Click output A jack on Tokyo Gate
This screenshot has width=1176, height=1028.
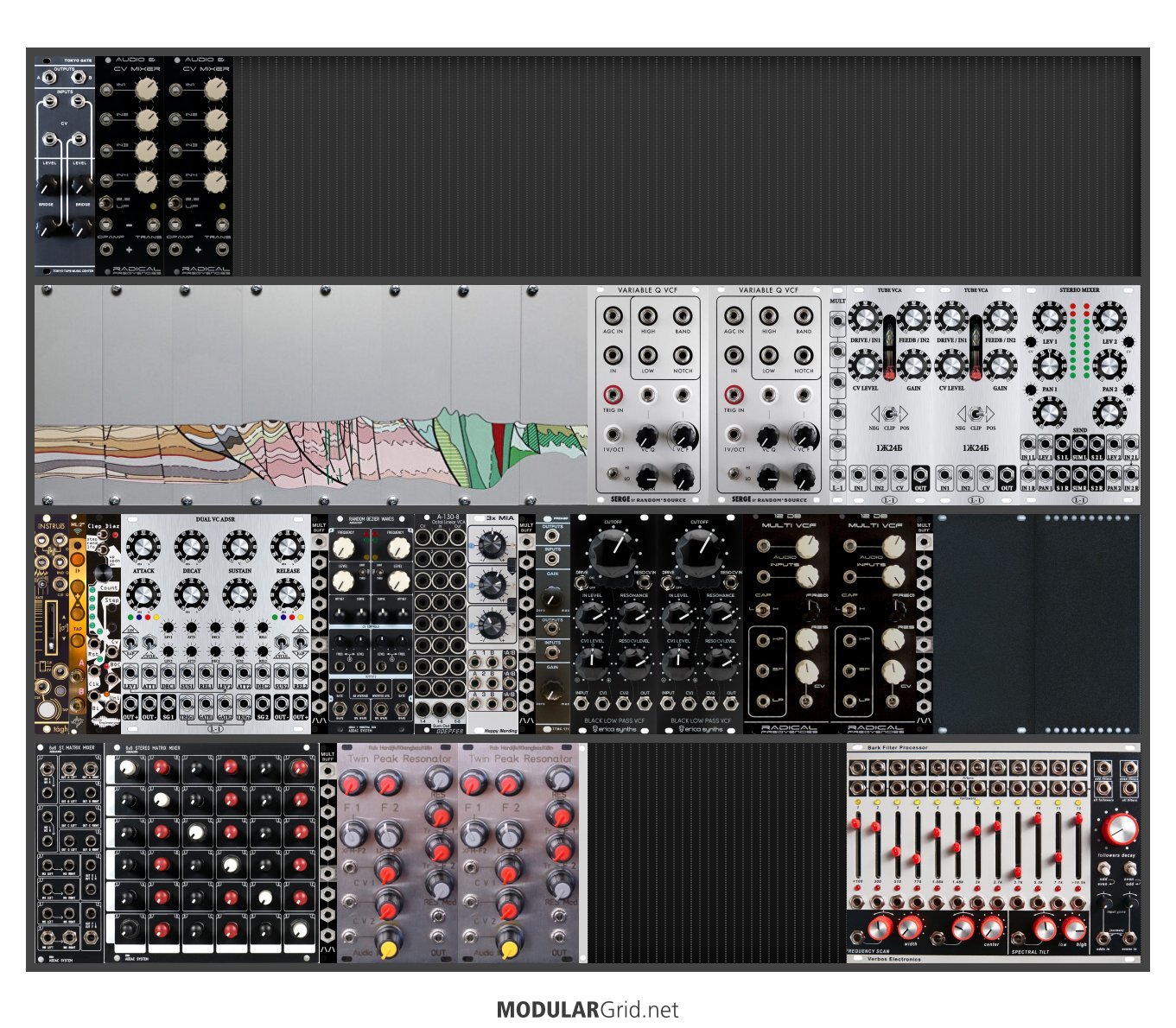pyautogui.click(x=49, y=79)
